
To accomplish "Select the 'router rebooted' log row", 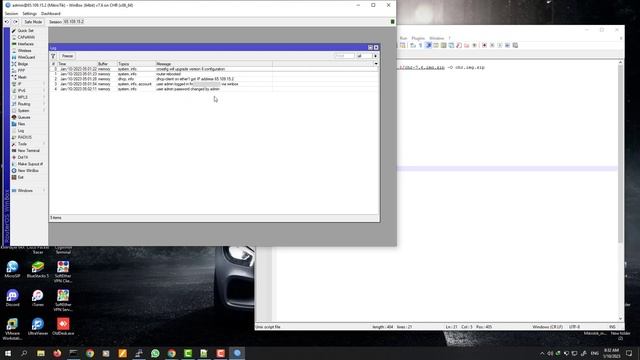I will pyautogui.click(x=214, y=74).
